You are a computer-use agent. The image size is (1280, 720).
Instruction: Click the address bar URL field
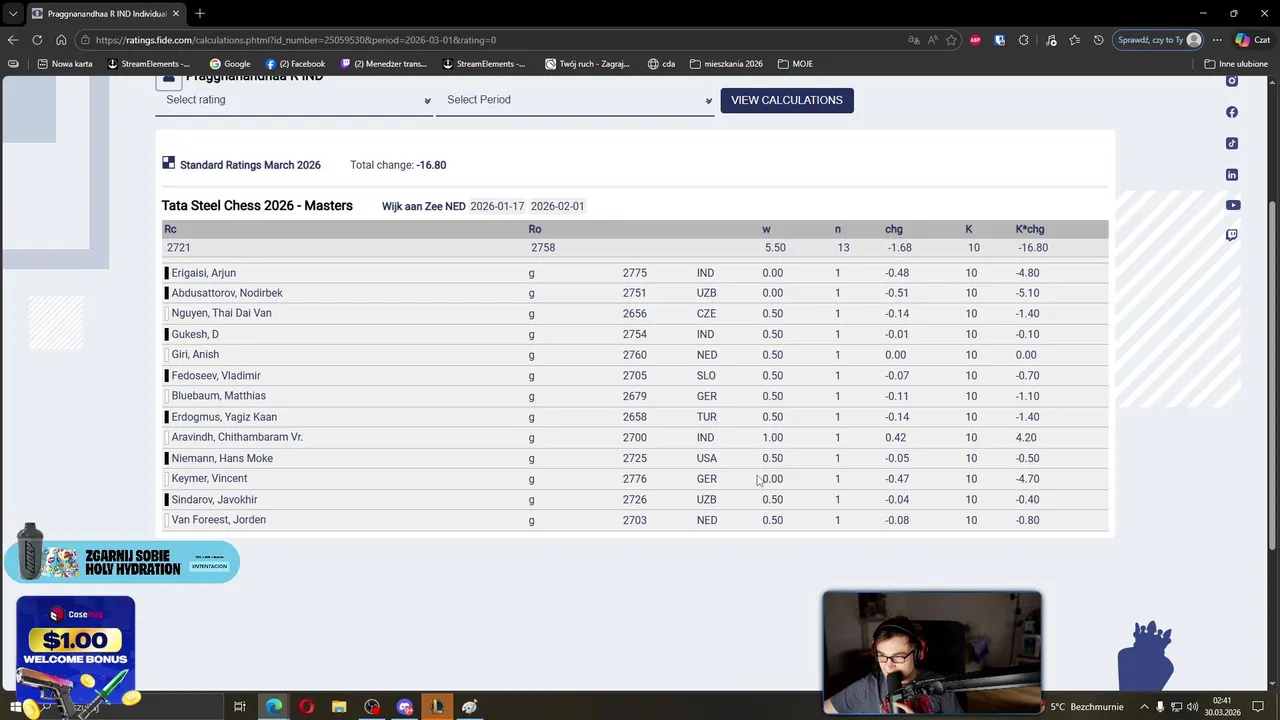click(490, 40)
